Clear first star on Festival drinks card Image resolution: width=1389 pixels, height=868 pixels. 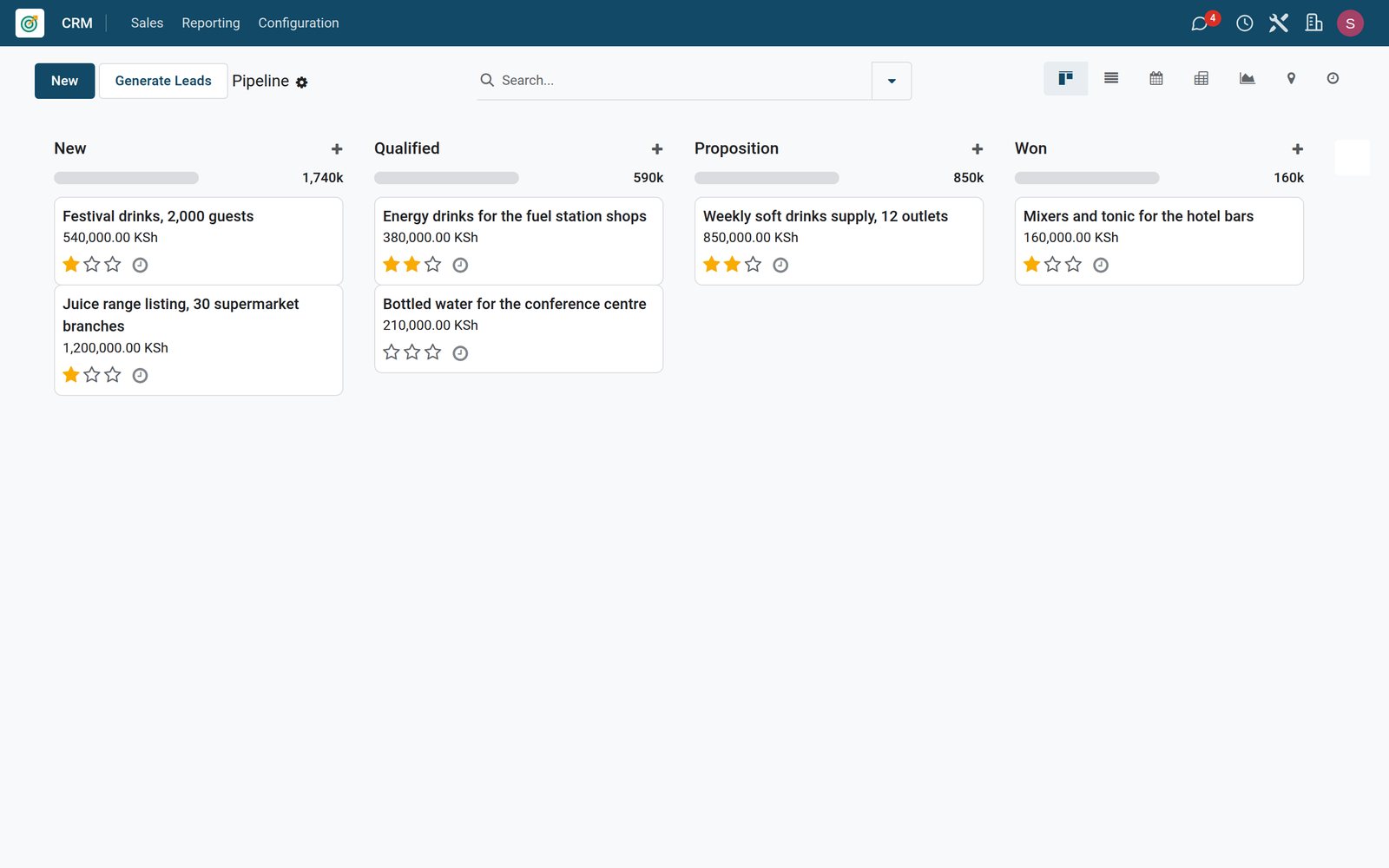[x=71, y=265]
